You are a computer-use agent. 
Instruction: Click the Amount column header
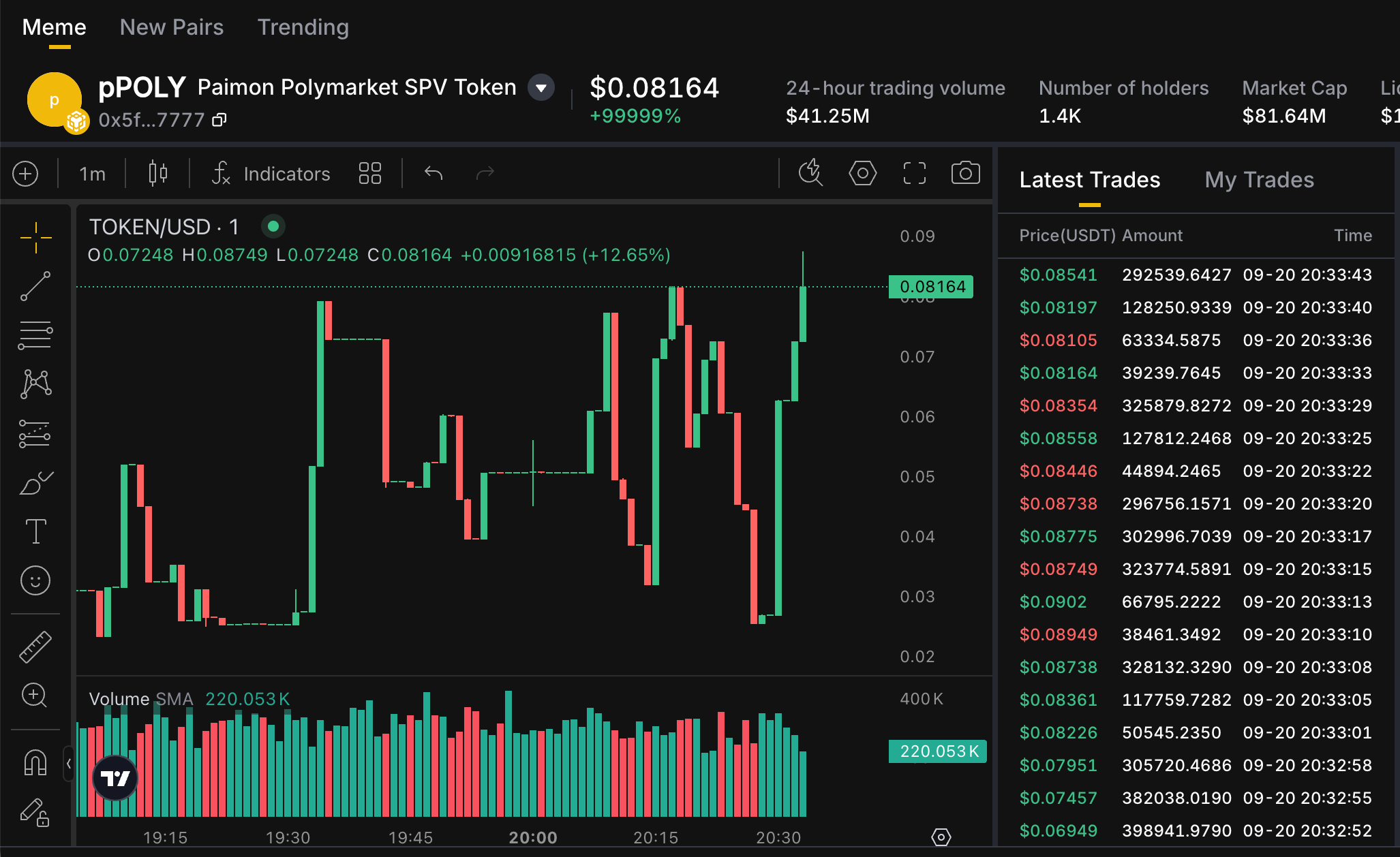point(1153,236)
